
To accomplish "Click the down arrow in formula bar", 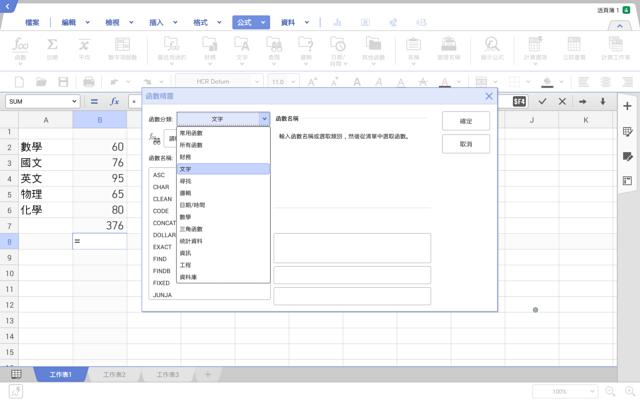I will [x=602, y=101].
